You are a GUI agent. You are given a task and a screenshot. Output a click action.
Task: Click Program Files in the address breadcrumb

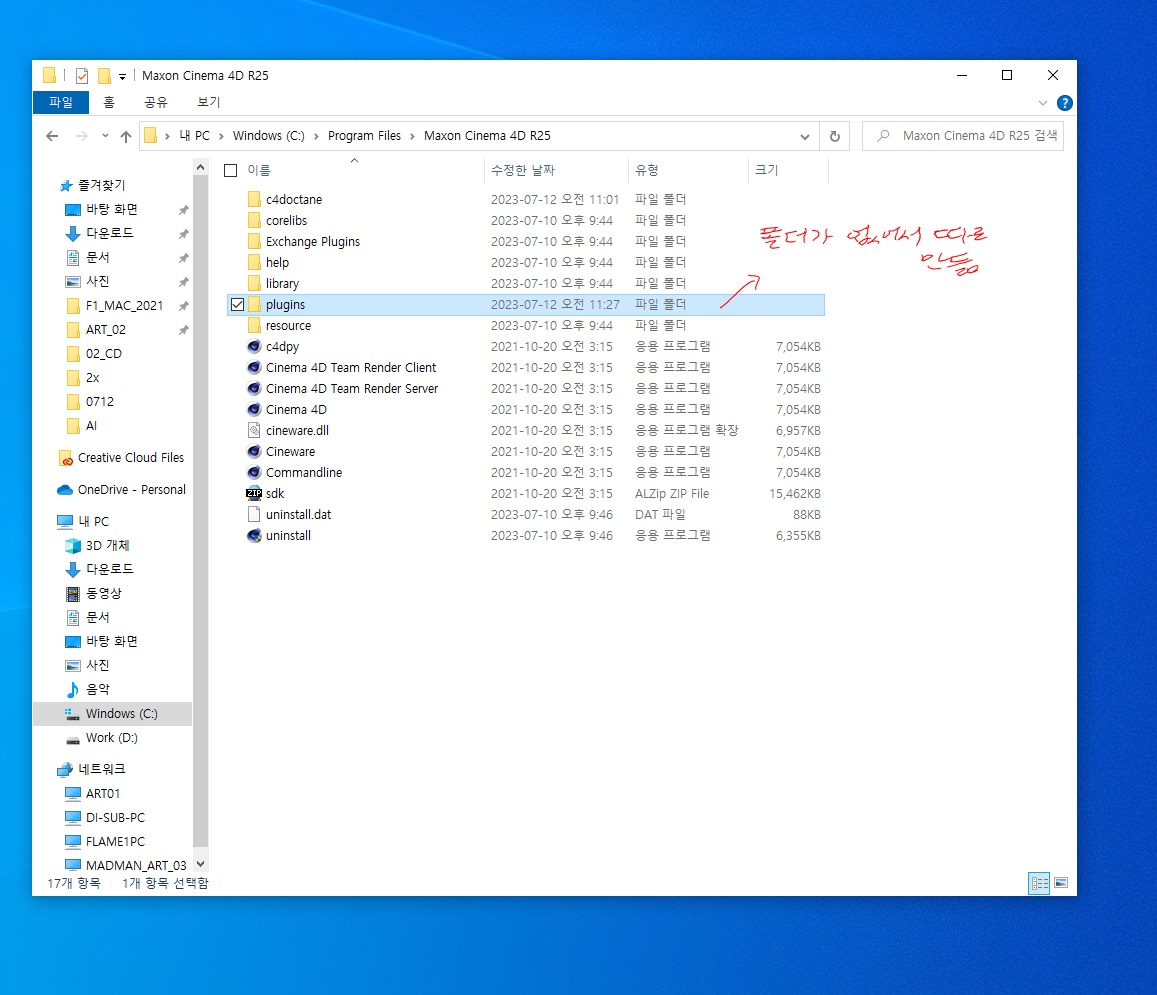(364, 136)
